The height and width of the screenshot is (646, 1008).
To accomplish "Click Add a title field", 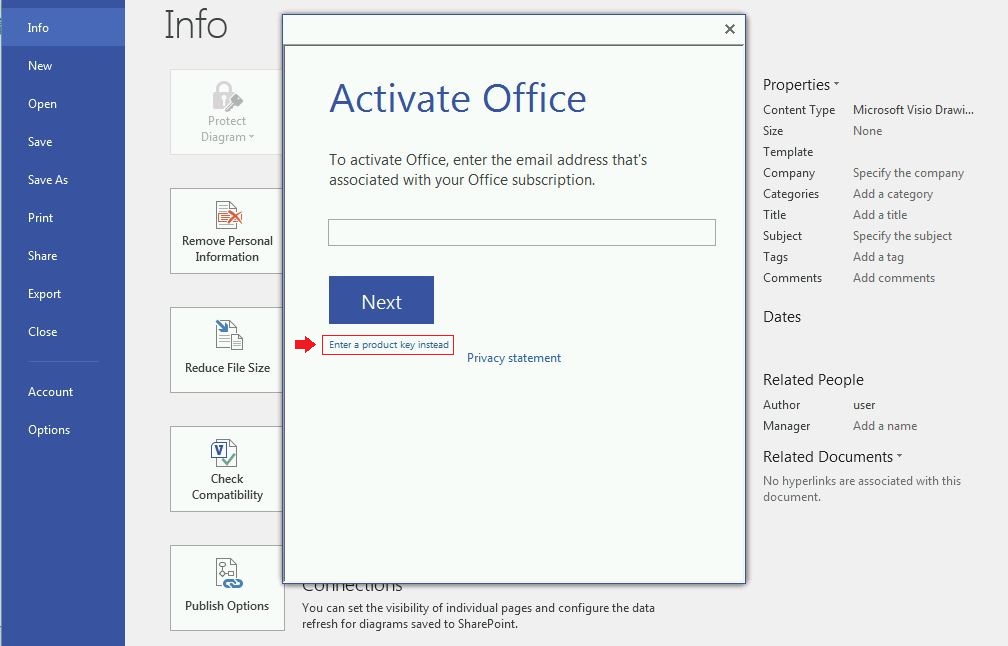I will click(x=879, y=215).
